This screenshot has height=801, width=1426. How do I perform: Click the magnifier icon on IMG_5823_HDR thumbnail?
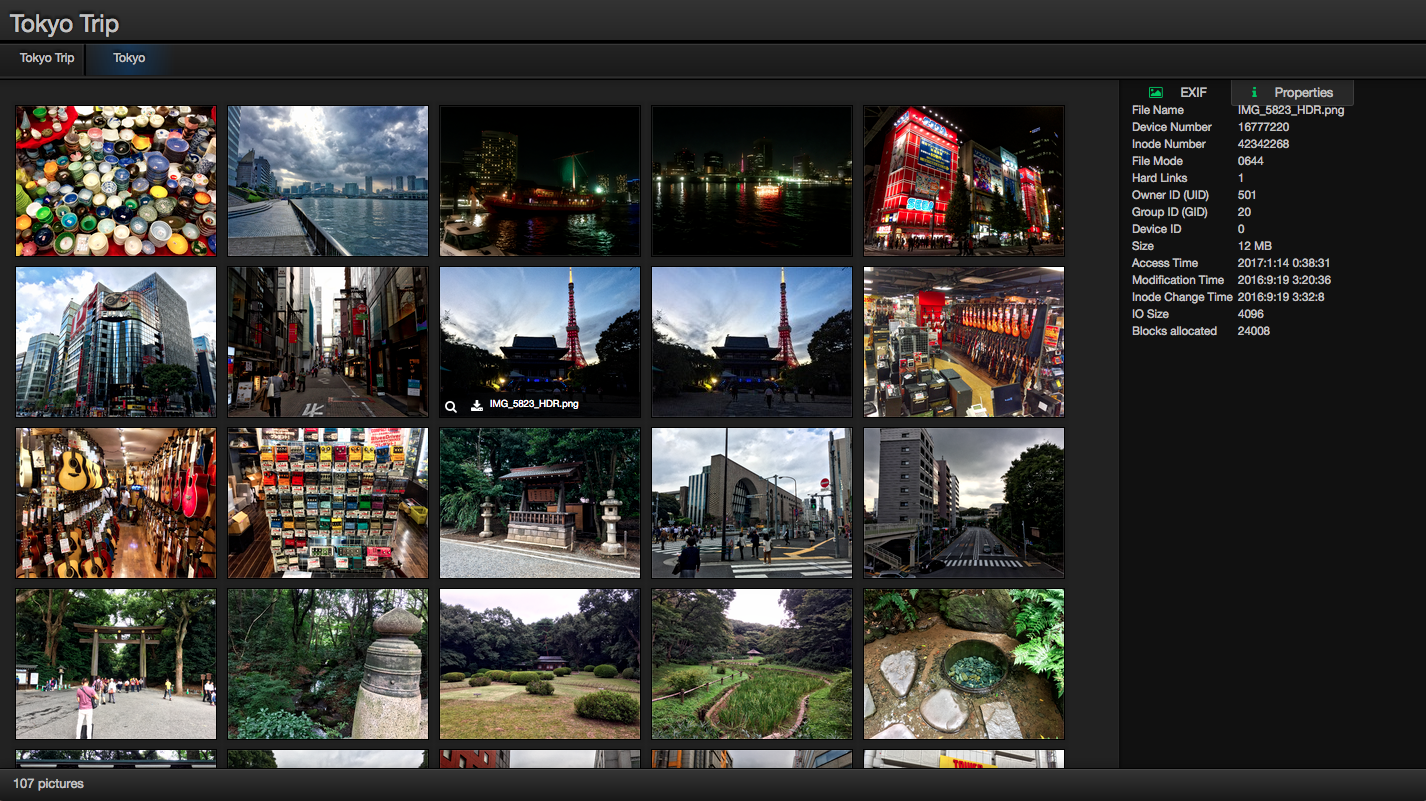(x=451, y=405)
